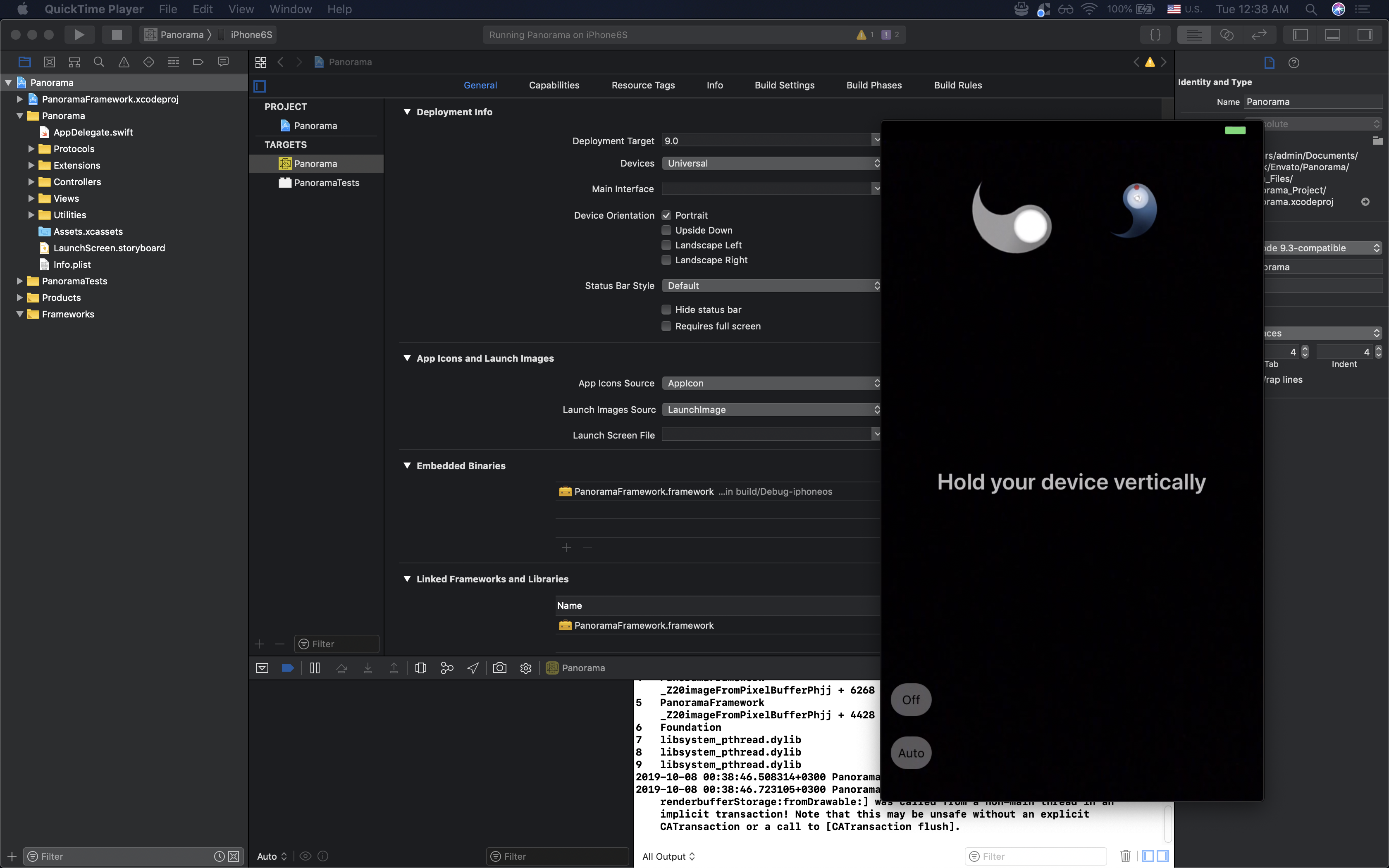Viewport: 1389px width, 868px height.
Task: Enable Landscape Left orientation checkbox
Action: [666, 245]
